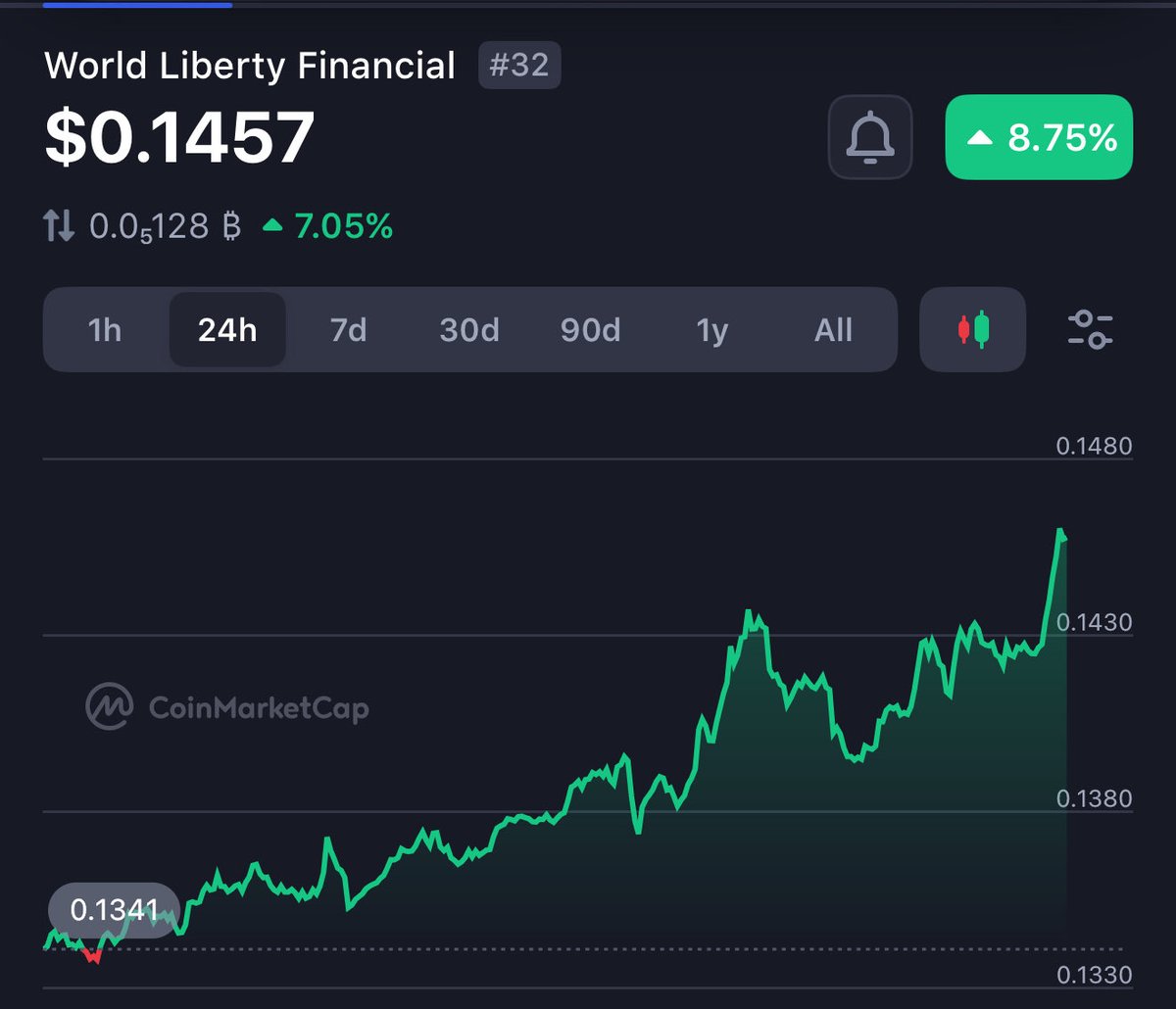Image resolution: width=1176 pixels, height=1009 pixels.
Task: Click the 0.1341 opening price label
Action: pyautogui.click(x=114, y=911)
